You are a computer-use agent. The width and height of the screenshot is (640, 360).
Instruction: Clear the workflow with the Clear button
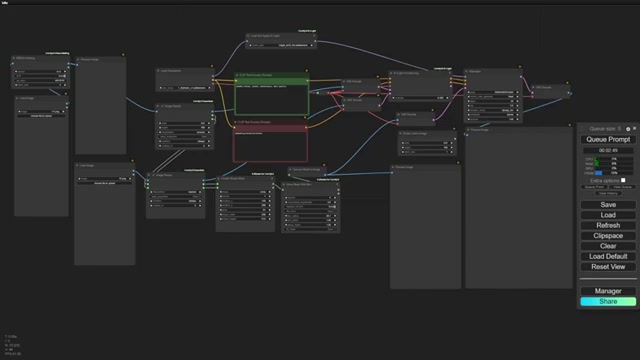[608, 246]
